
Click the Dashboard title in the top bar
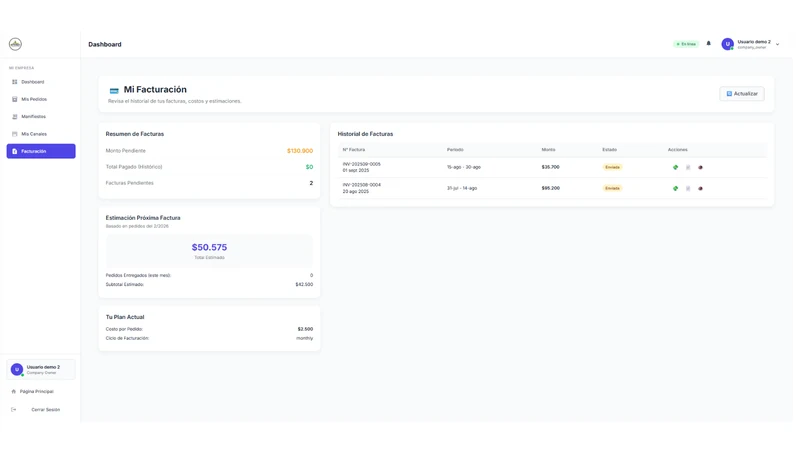coord(105,44)
